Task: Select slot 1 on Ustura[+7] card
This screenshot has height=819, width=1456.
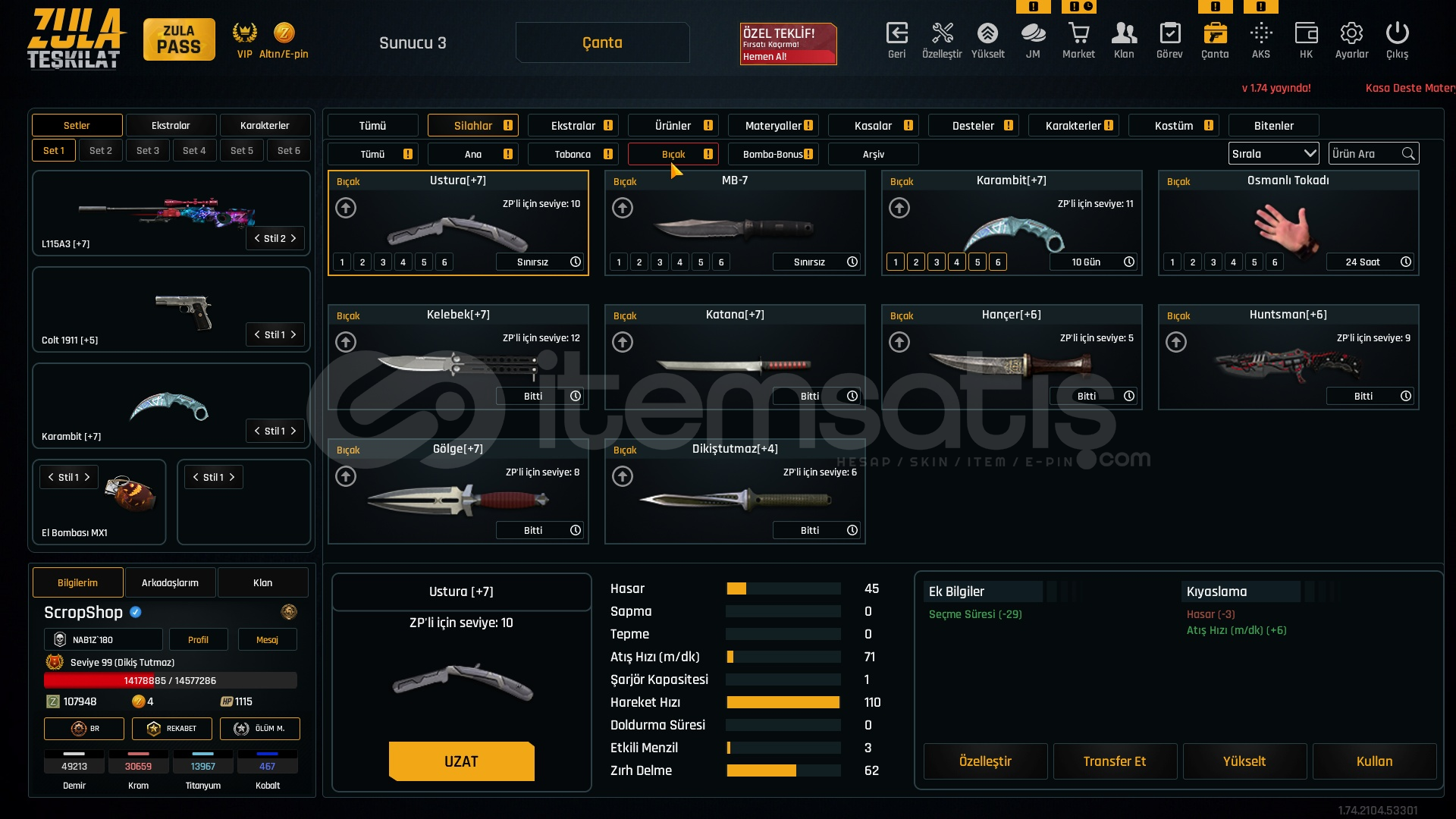Action: [342, 262]
